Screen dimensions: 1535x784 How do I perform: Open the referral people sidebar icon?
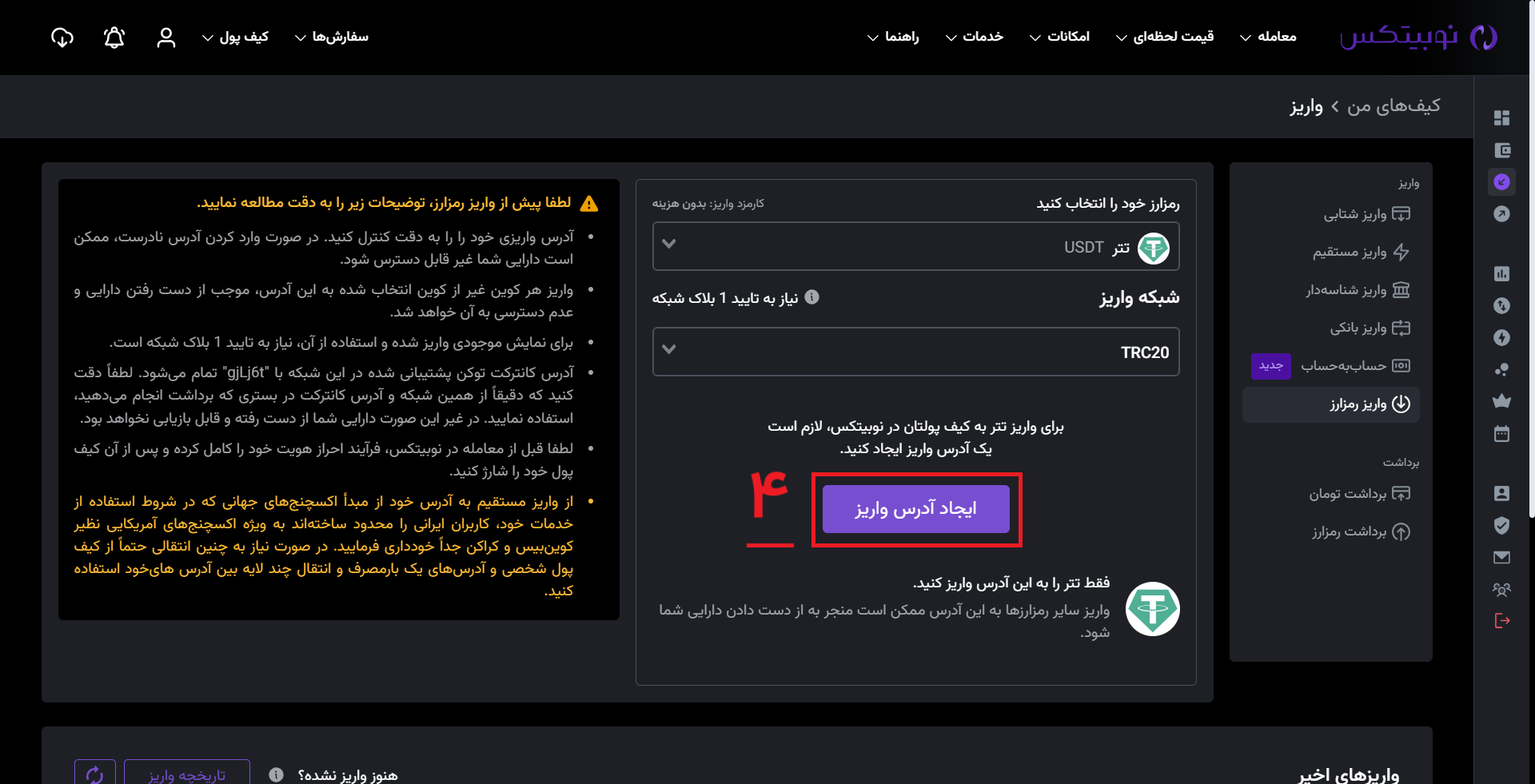[x=1501, y=589]
